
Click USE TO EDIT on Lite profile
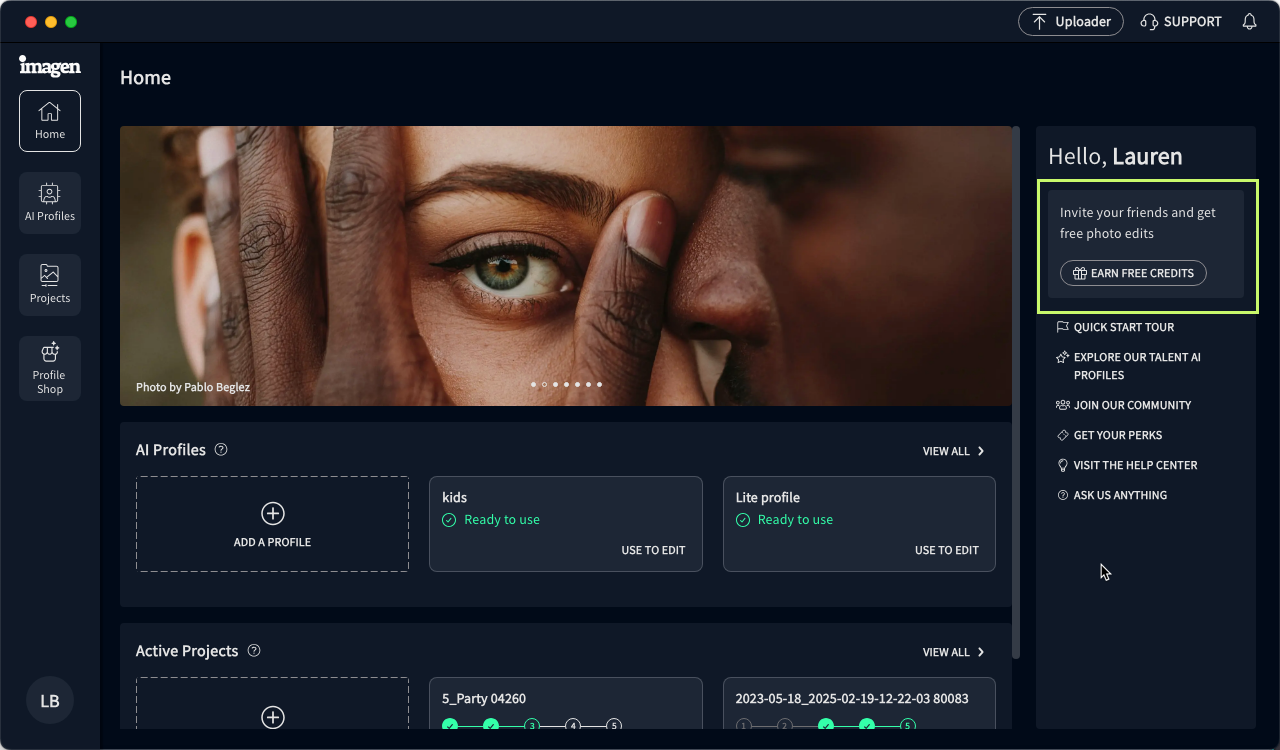[x=947, y=550]
